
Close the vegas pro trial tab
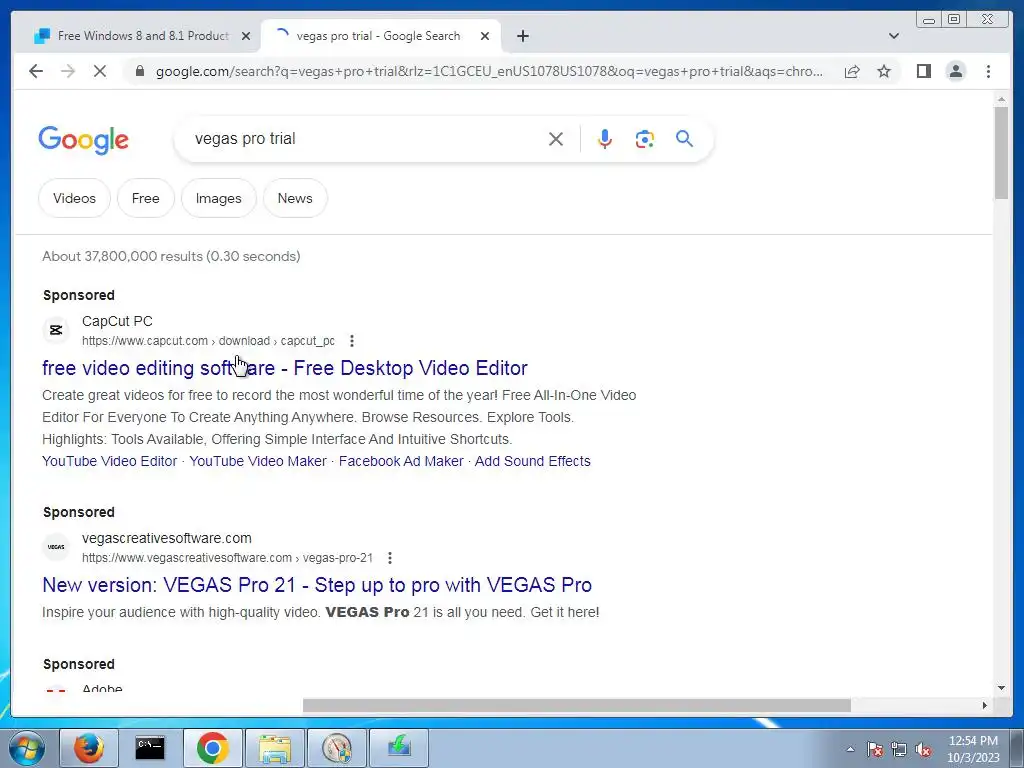coord(485,36)
